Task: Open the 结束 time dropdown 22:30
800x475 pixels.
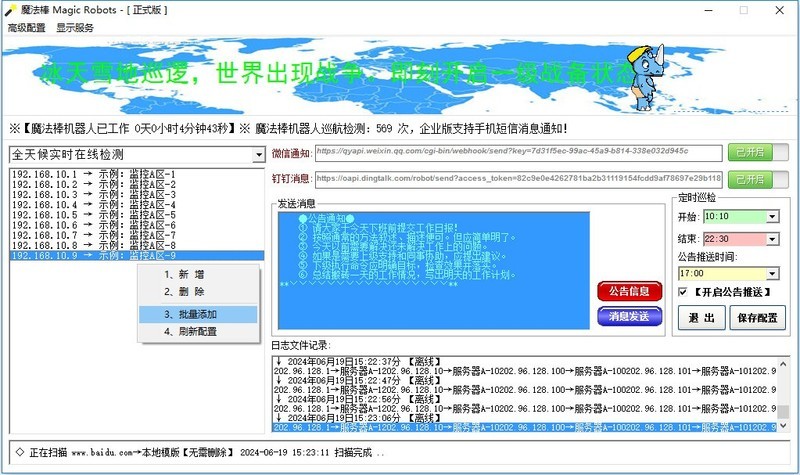Action: (x=772, y=239)
